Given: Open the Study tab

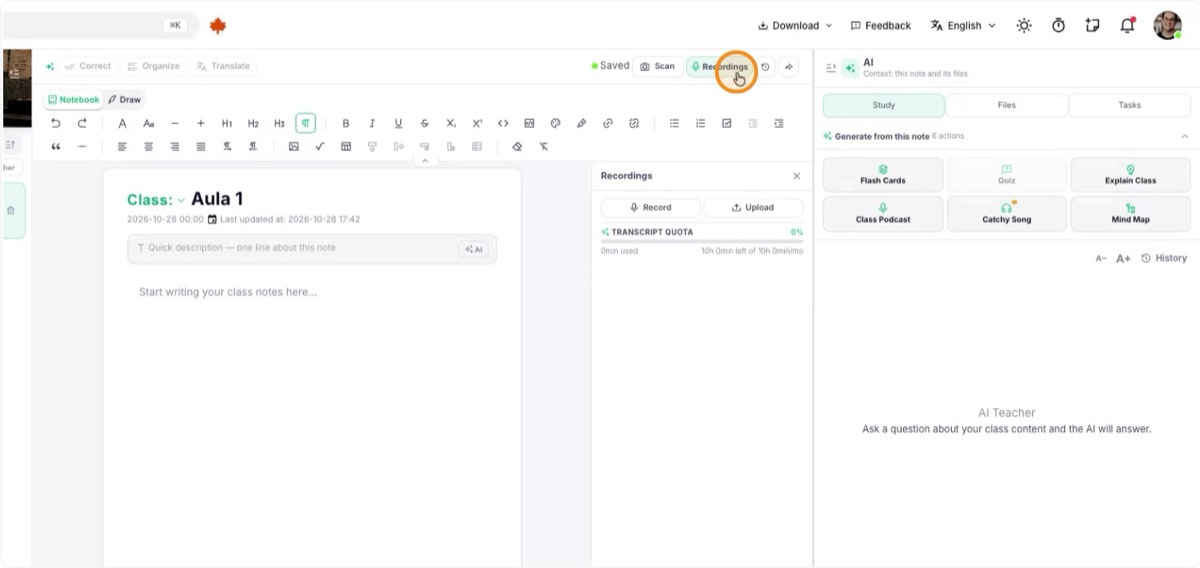Looking at the screenshot, I should 884,105.
